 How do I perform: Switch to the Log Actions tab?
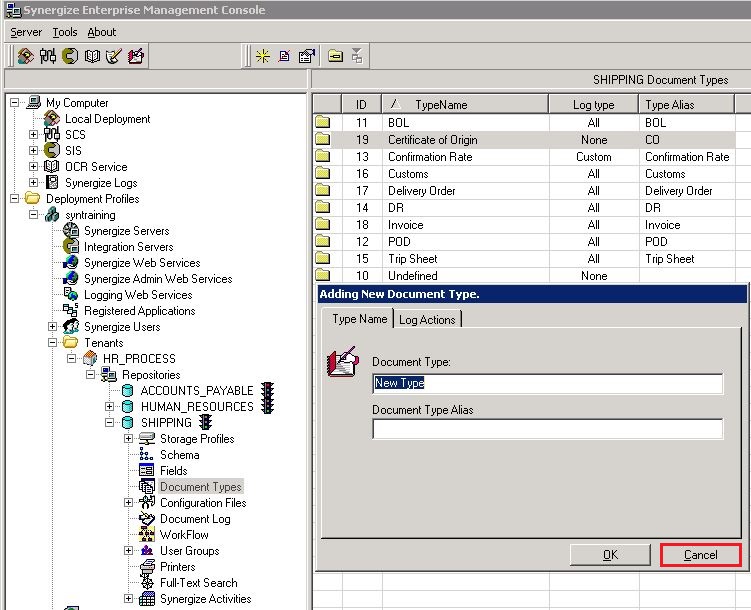[427, 319]
